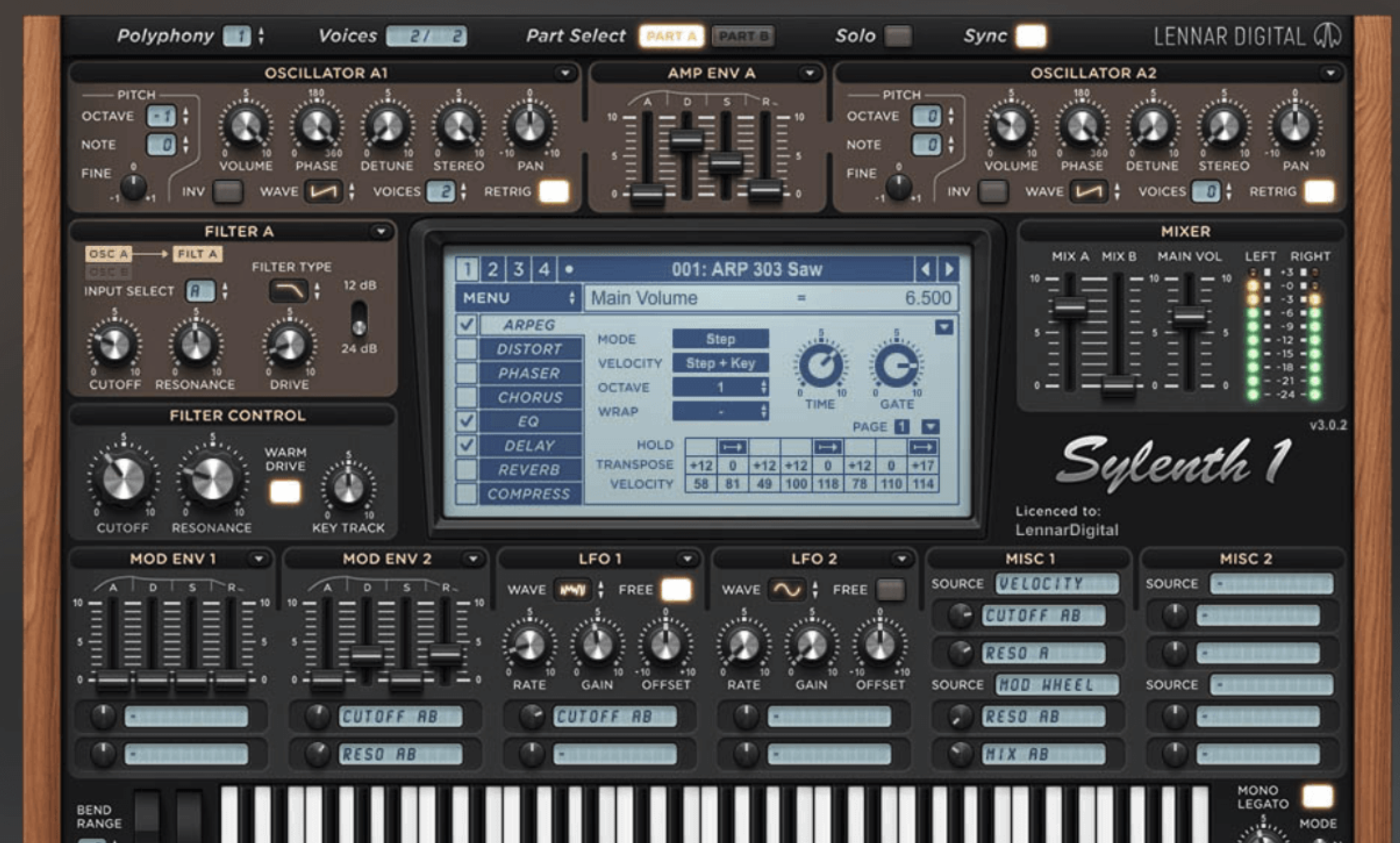Select the COMPRESS effect tab

click(x=530, y=494)
